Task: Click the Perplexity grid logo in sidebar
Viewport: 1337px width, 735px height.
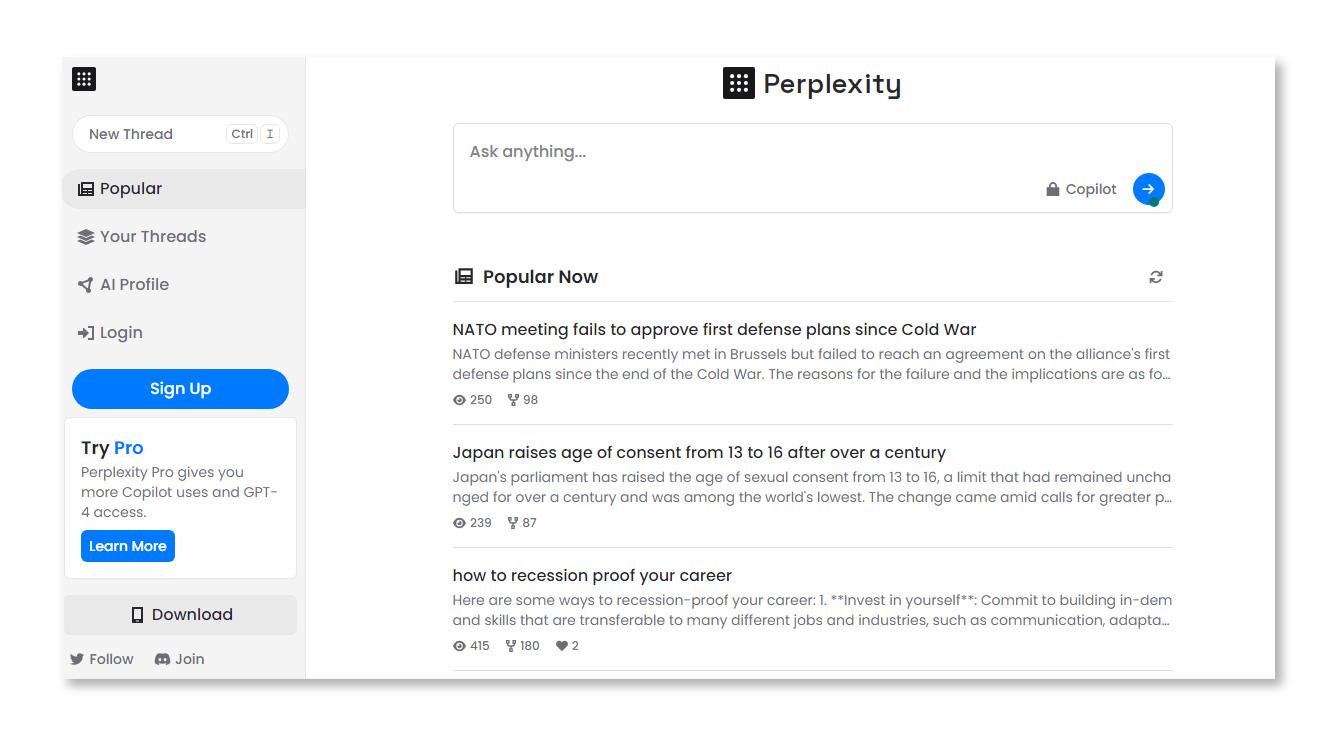Action: (x=84, y=79)
